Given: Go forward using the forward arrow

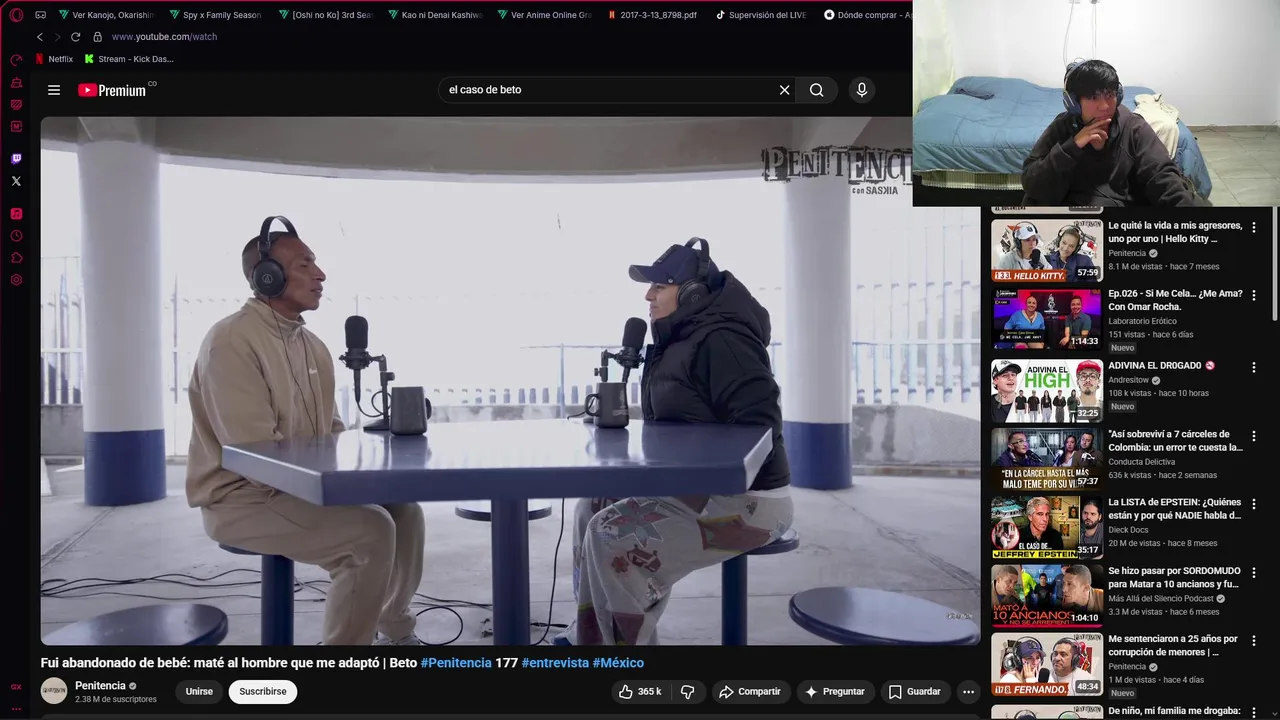Looking at the screenshot, I should click(x=57, y=37).
